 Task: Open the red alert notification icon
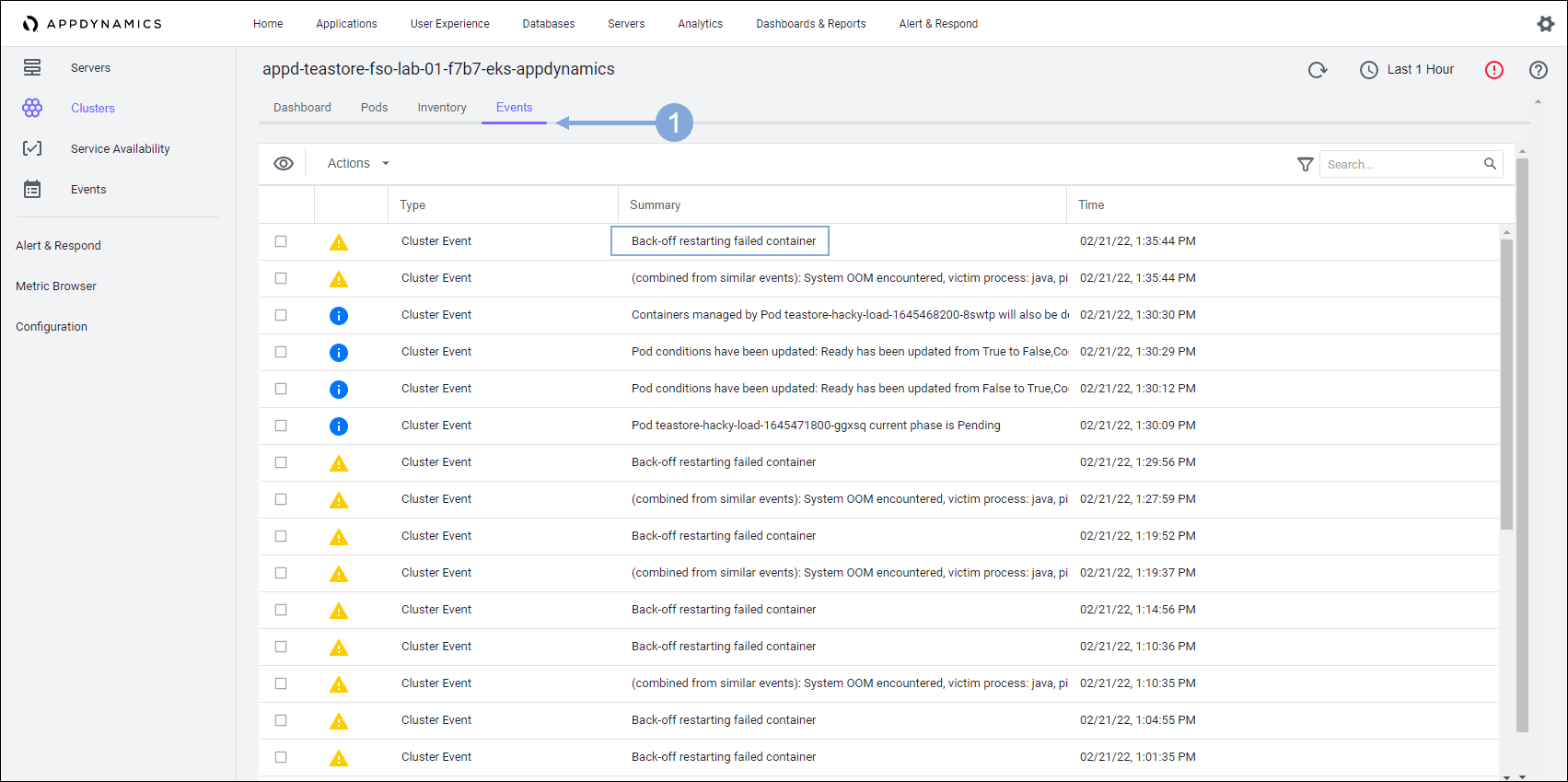click(x=1493, y=70)
